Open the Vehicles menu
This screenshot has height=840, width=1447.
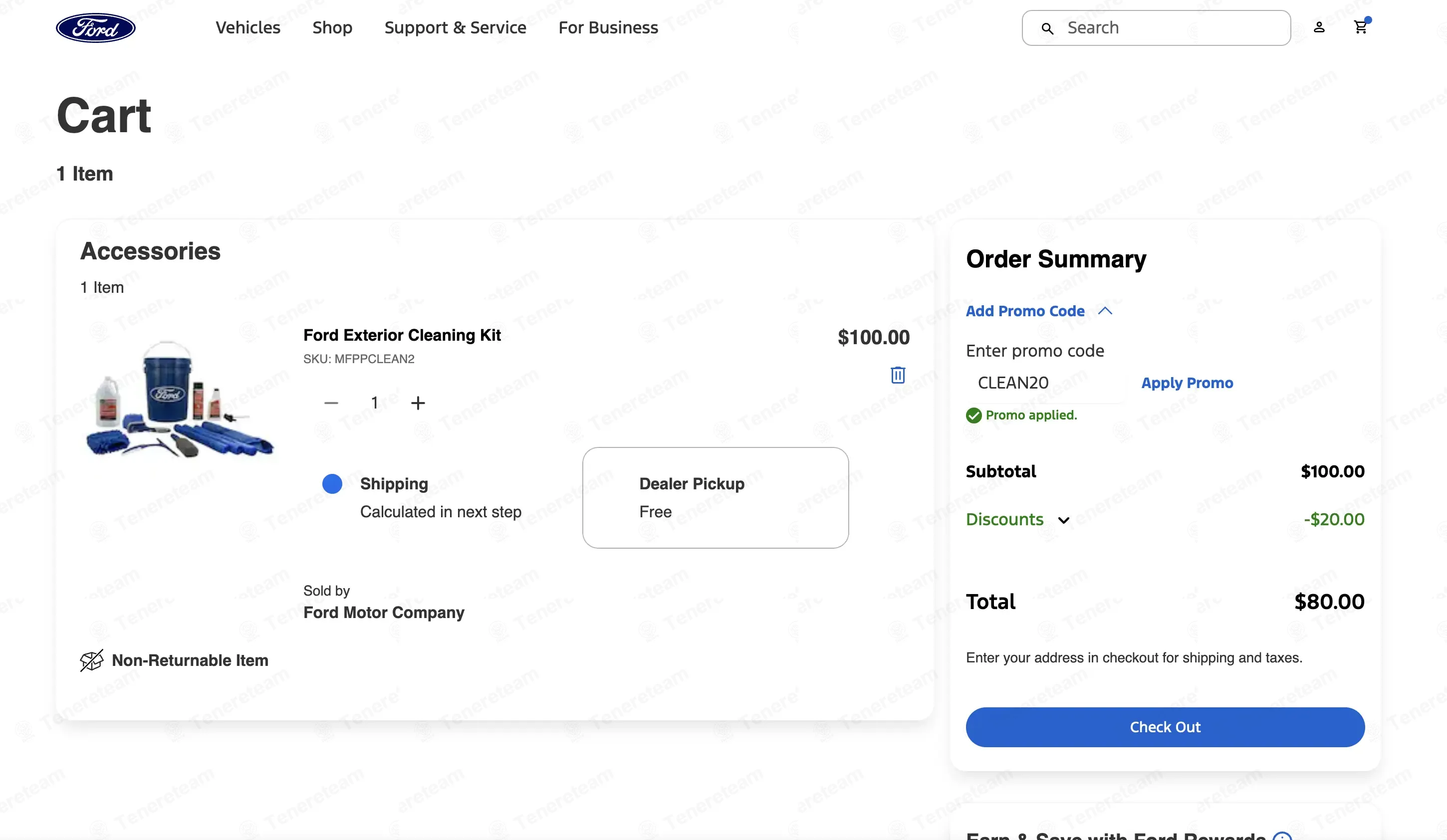click(x=247, y=27)
